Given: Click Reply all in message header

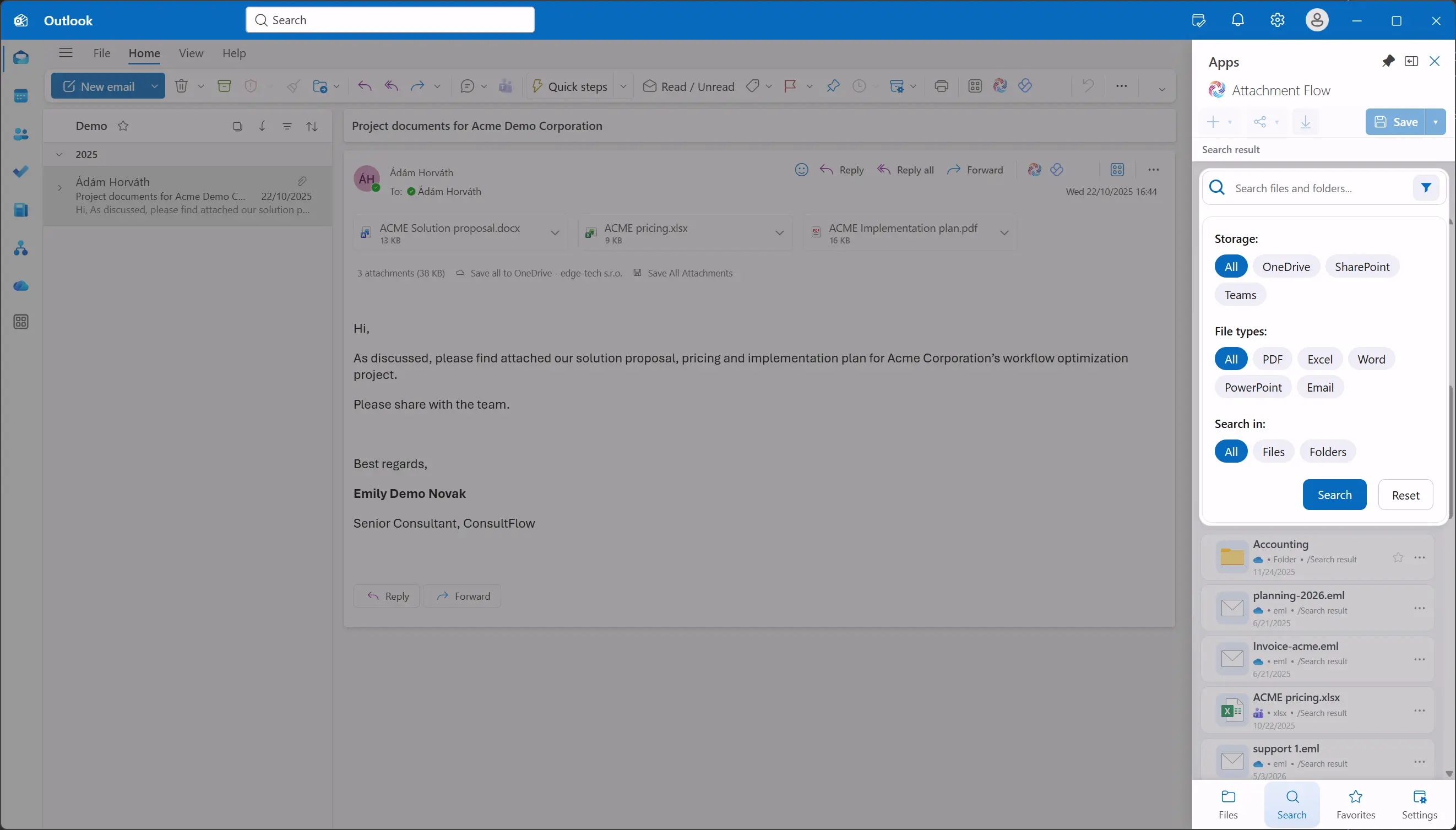Looking at the screenshot, I should [x=905, y=170].
